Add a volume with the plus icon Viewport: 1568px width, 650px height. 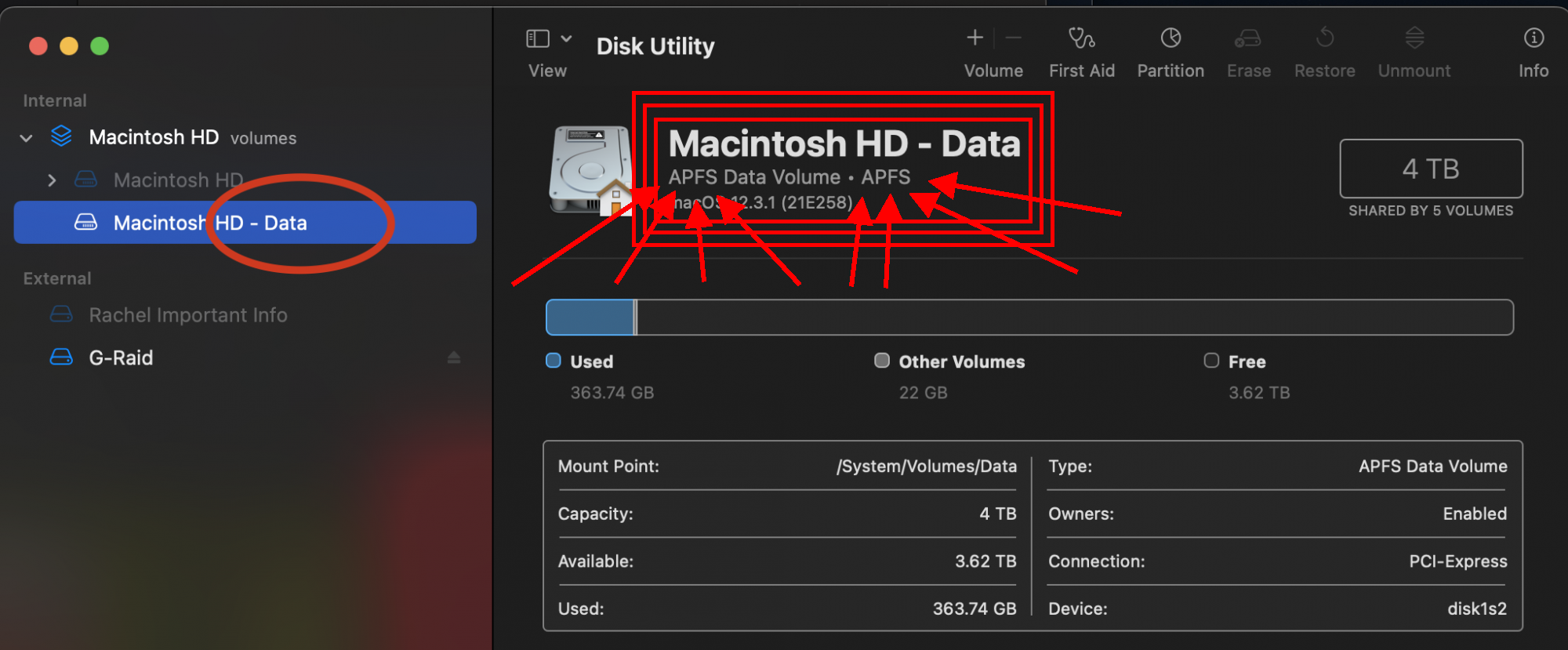(975, 38)
